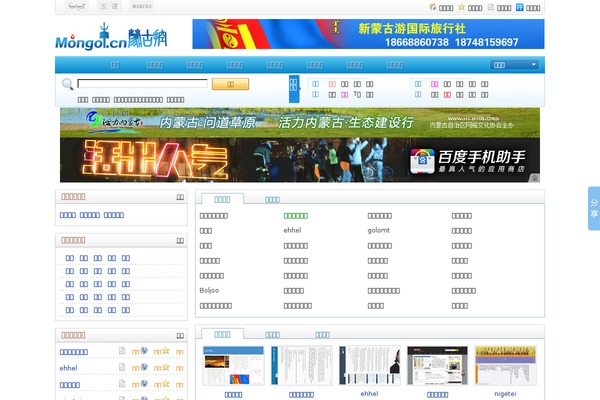Click the document icon in sidebar ehhel row
Viewport: 600px width, 400px height.
(122, 367)
